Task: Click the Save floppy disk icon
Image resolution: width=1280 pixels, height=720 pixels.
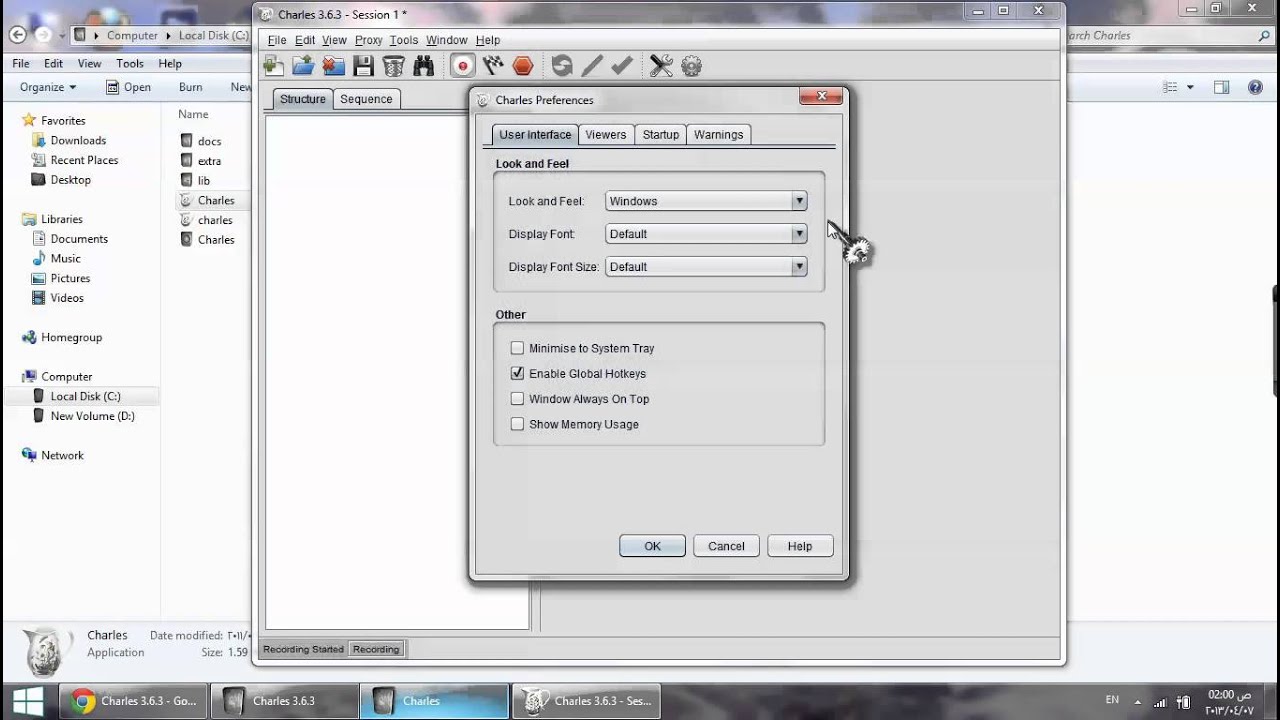Action: pyautogui.click(x=363, y=66)
